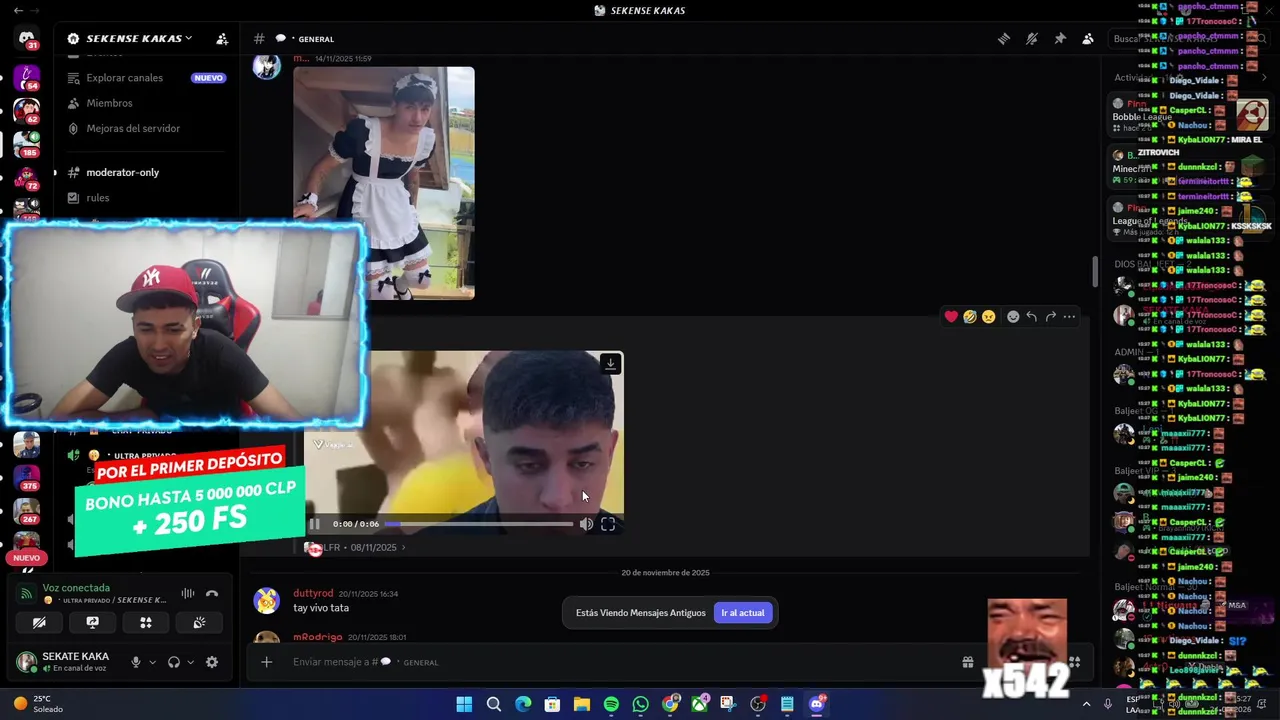Open the server badged 267

click(26, 510)
